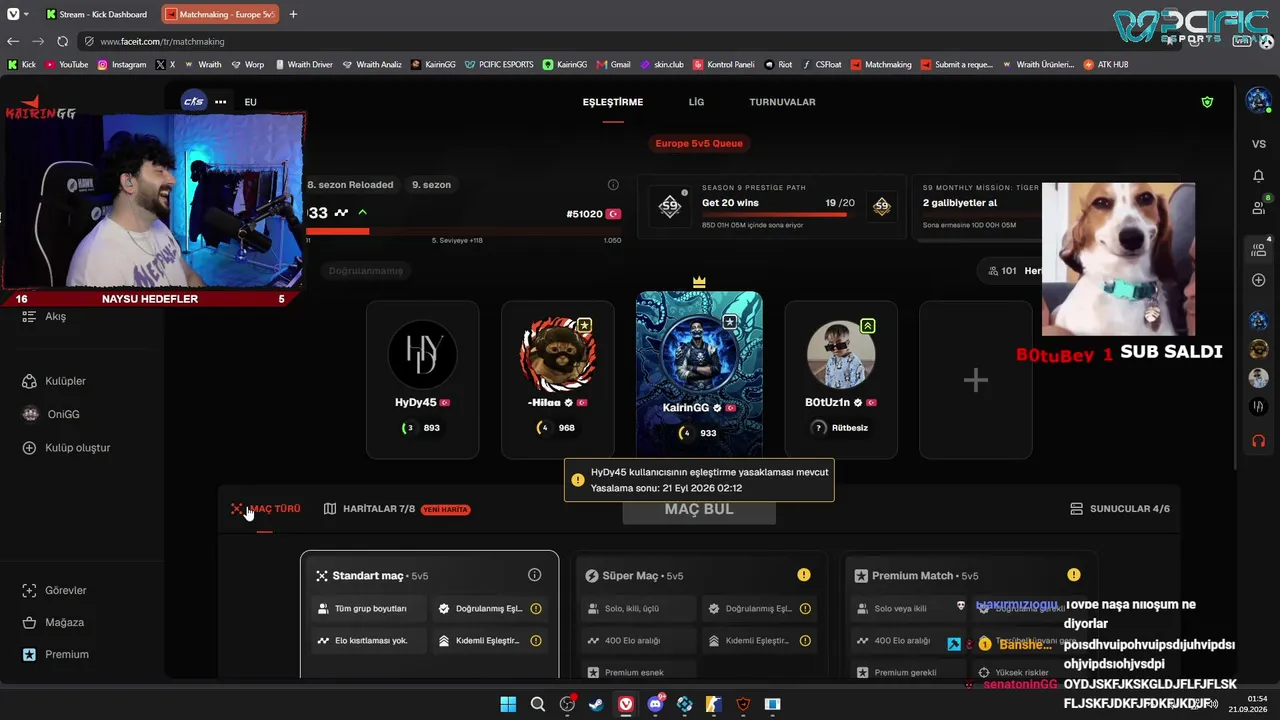
Task: Open the OniGG club link
Action: coord(63,414)
